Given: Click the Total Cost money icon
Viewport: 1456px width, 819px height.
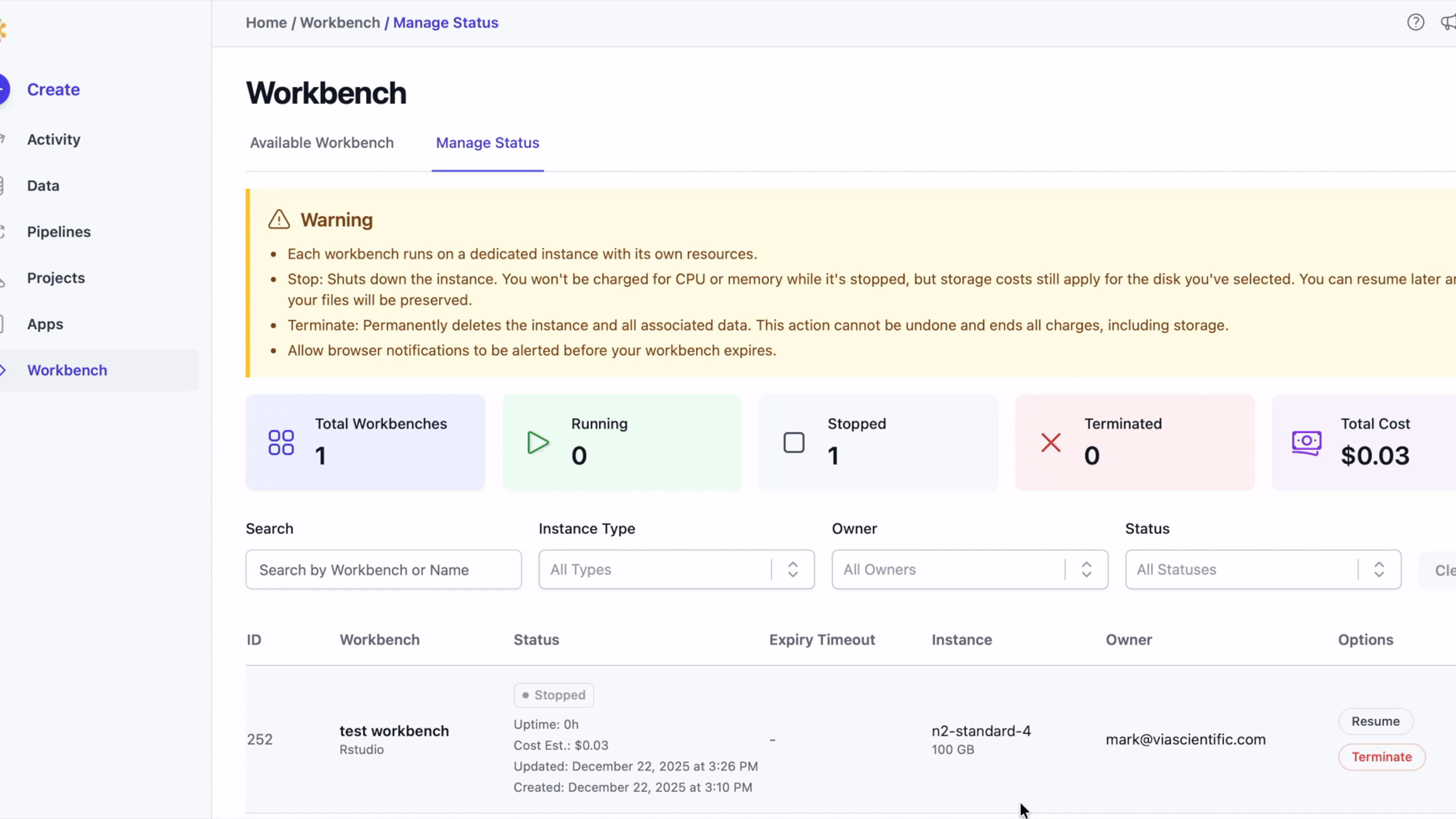Looking at the screenshot, I should [1306, 443].
